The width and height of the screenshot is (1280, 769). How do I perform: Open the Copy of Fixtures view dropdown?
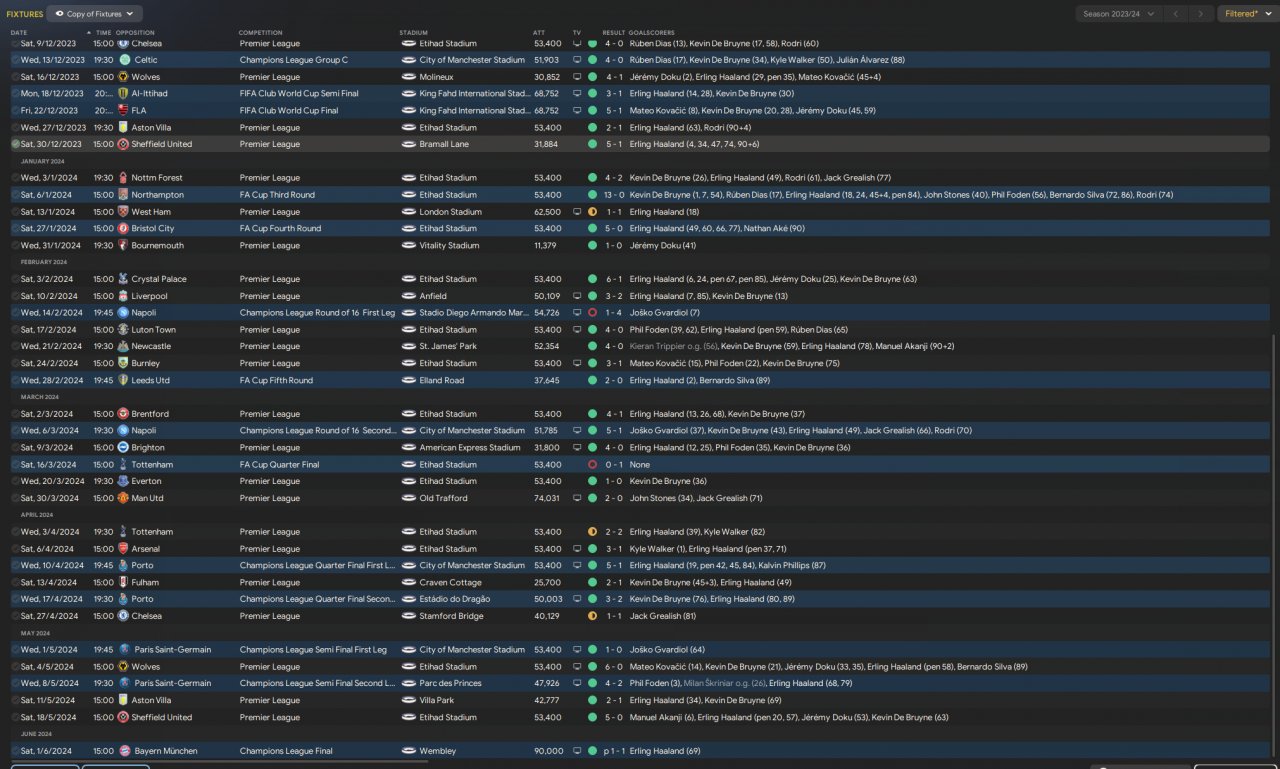[x=95, y=14]
